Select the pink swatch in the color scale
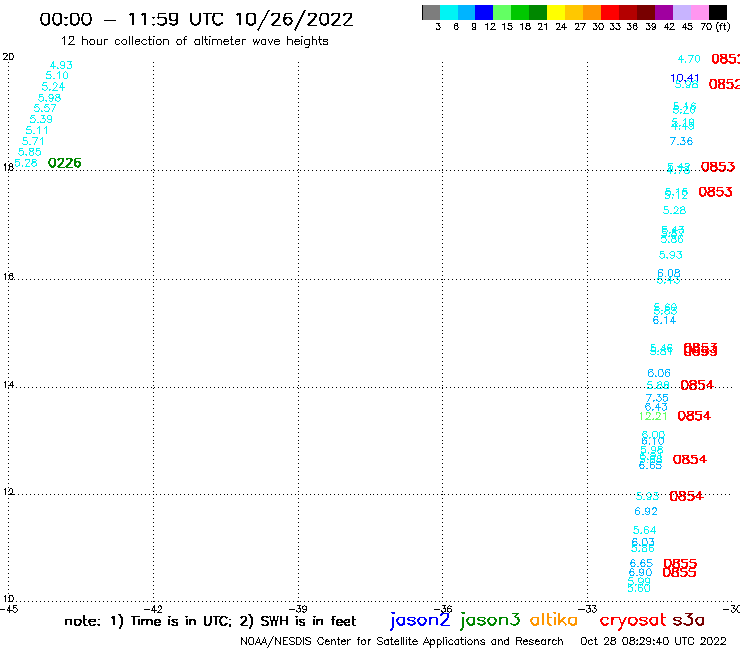 pyautogui.click(x=700, y=12)
